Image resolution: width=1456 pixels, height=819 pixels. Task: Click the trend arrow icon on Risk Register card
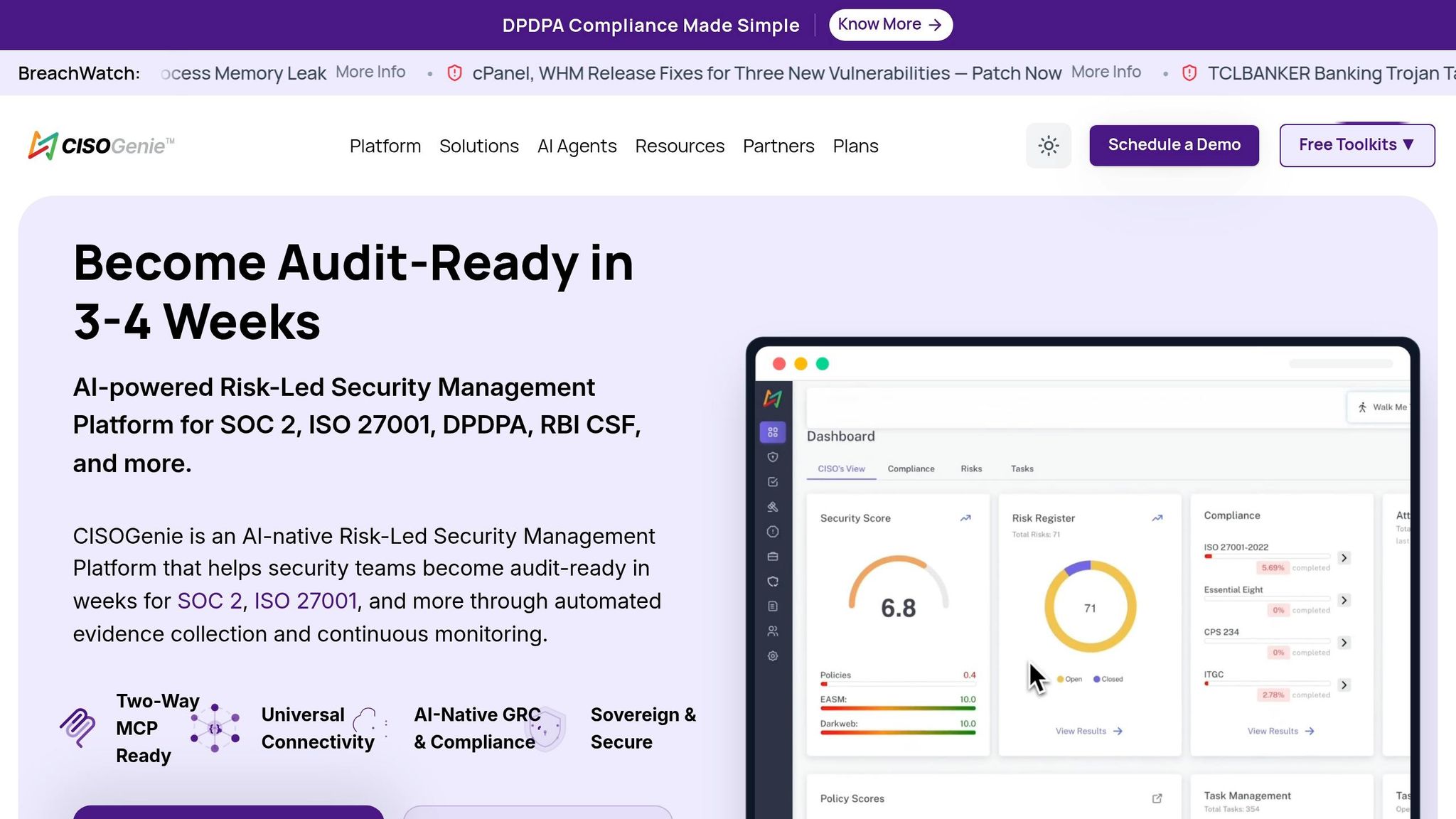click(1157, 518)
